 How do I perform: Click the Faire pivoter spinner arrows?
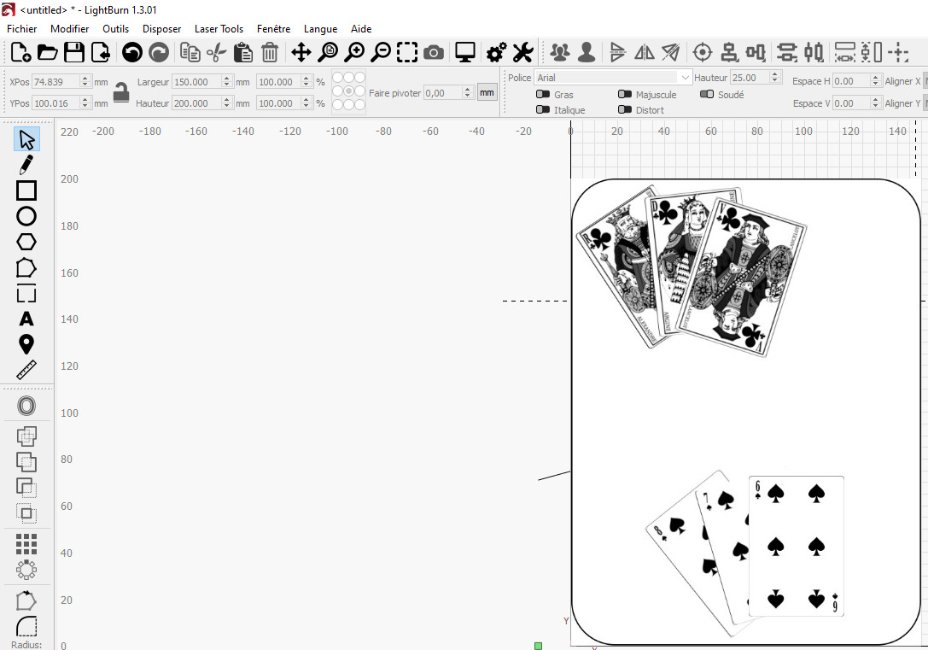468,93
